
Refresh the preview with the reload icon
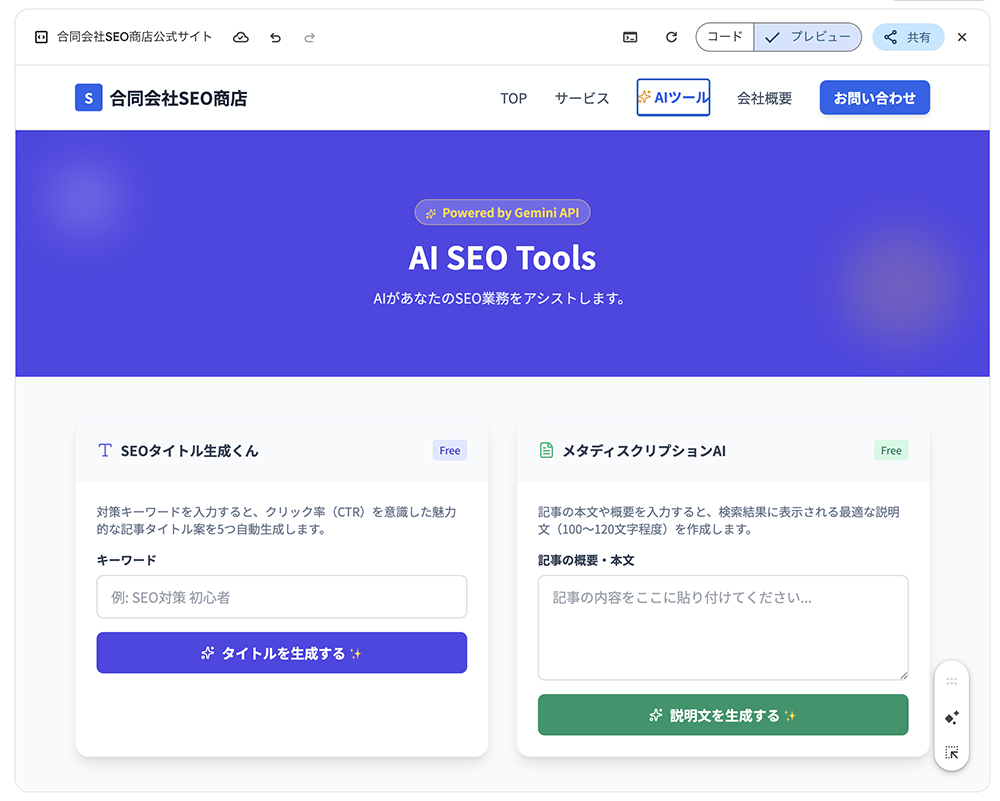coord(671,36)
